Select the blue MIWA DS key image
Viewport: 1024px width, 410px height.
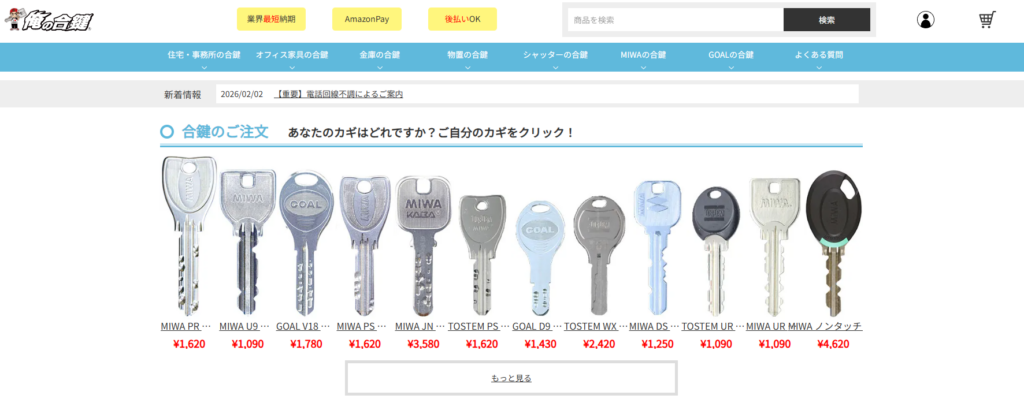click(656, 248)
